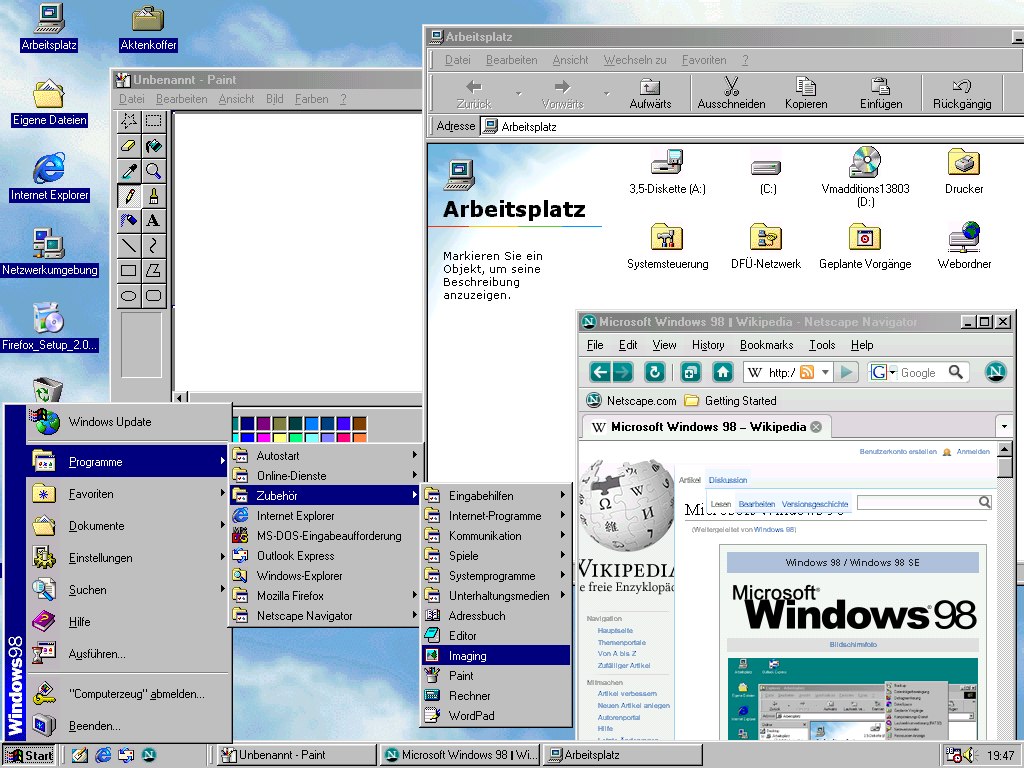This screenshot has width=1024, height=768.
Task: Open the Diskussion link on the Wikipedia page
Action: (727, 480)
